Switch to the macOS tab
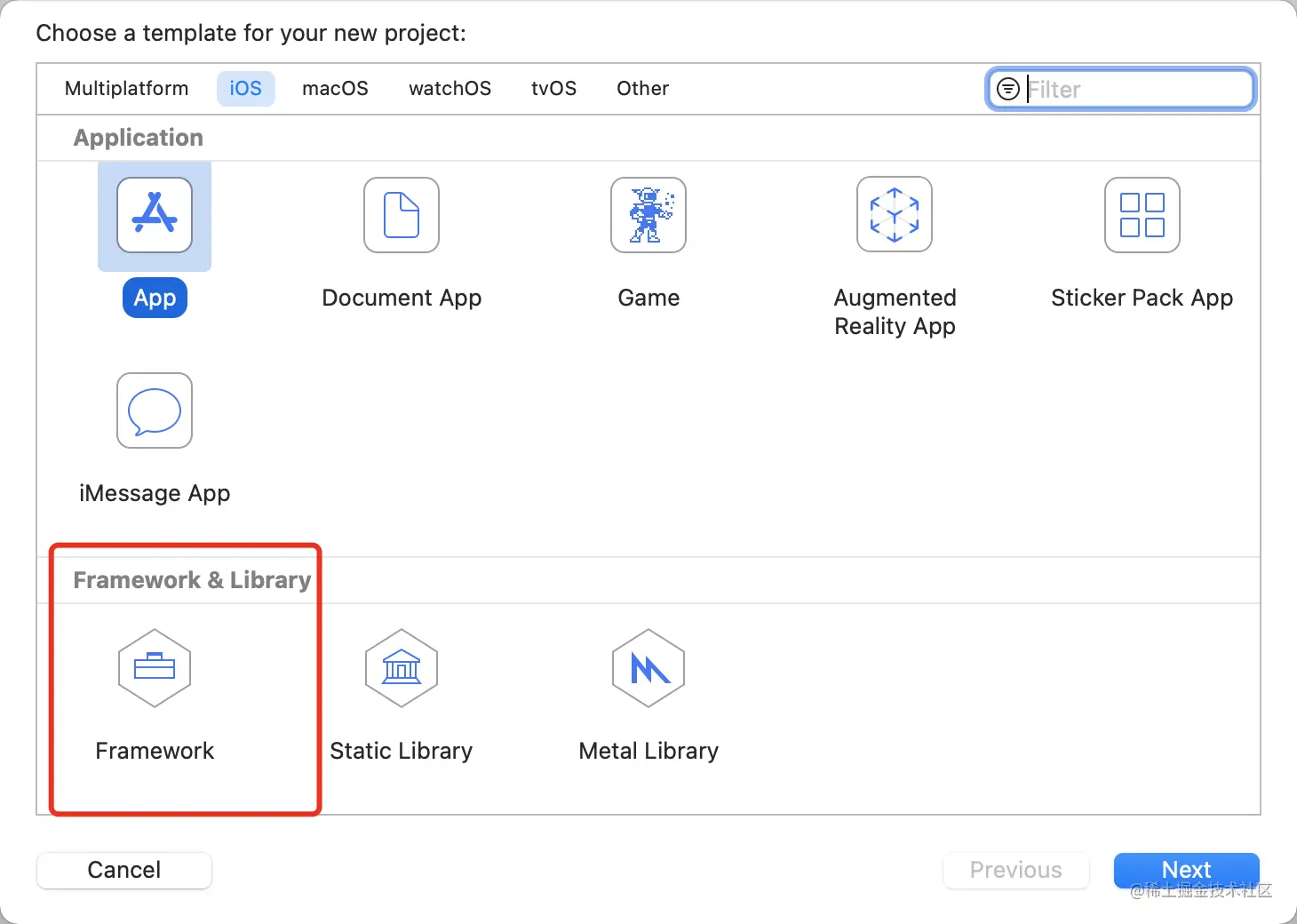Viewport: 1297px width, 924px height. 335,89
